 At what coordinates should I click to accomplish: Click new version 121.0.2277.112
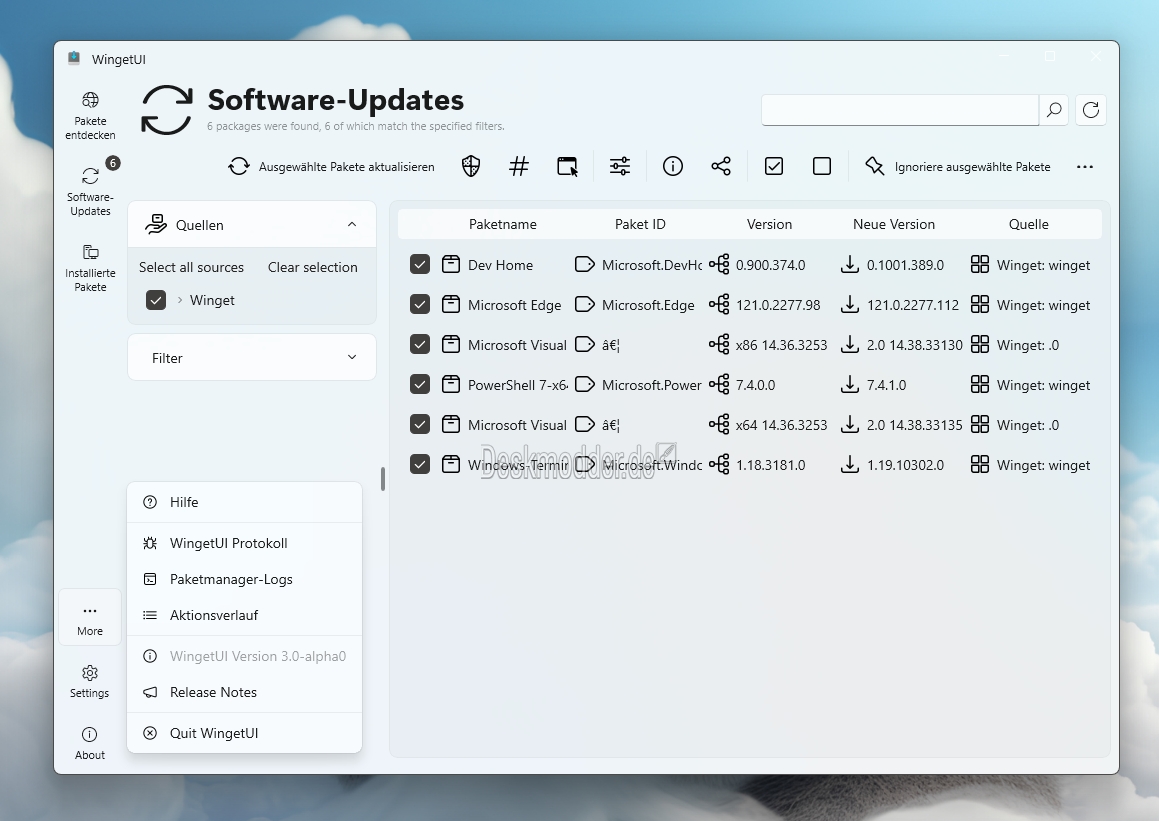click(913, 305)
